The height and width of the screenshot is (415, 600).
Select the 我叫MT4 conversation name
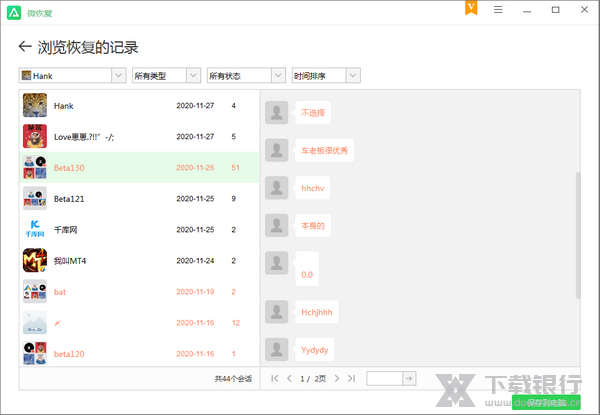click(70, 261)
